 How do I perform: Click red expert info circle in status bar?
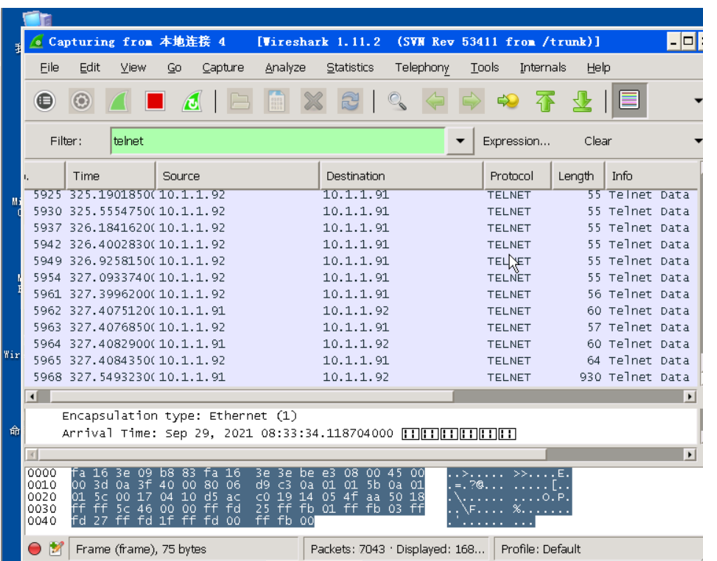click(35, 549)
